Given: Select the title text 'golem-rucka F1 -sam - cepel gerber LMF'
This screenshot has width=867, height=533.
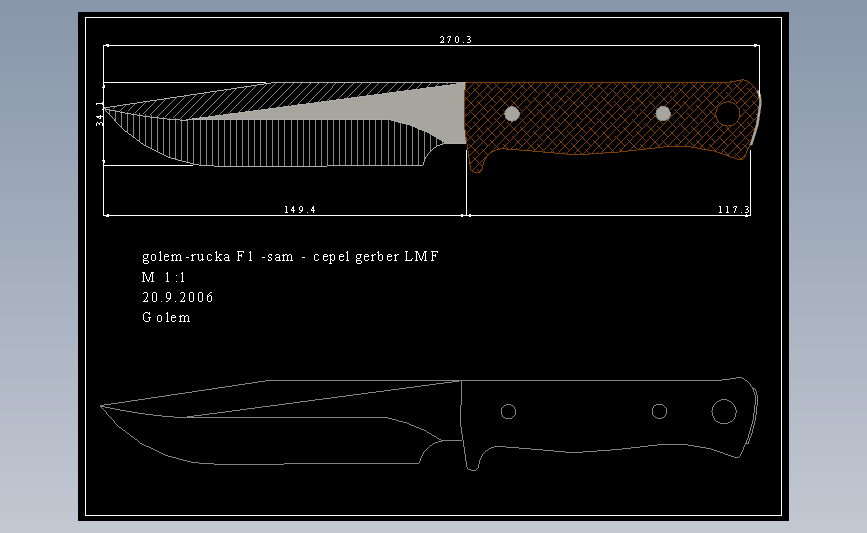Looking at the screenshot, I should pyautogui.click(x=290, y=257).
